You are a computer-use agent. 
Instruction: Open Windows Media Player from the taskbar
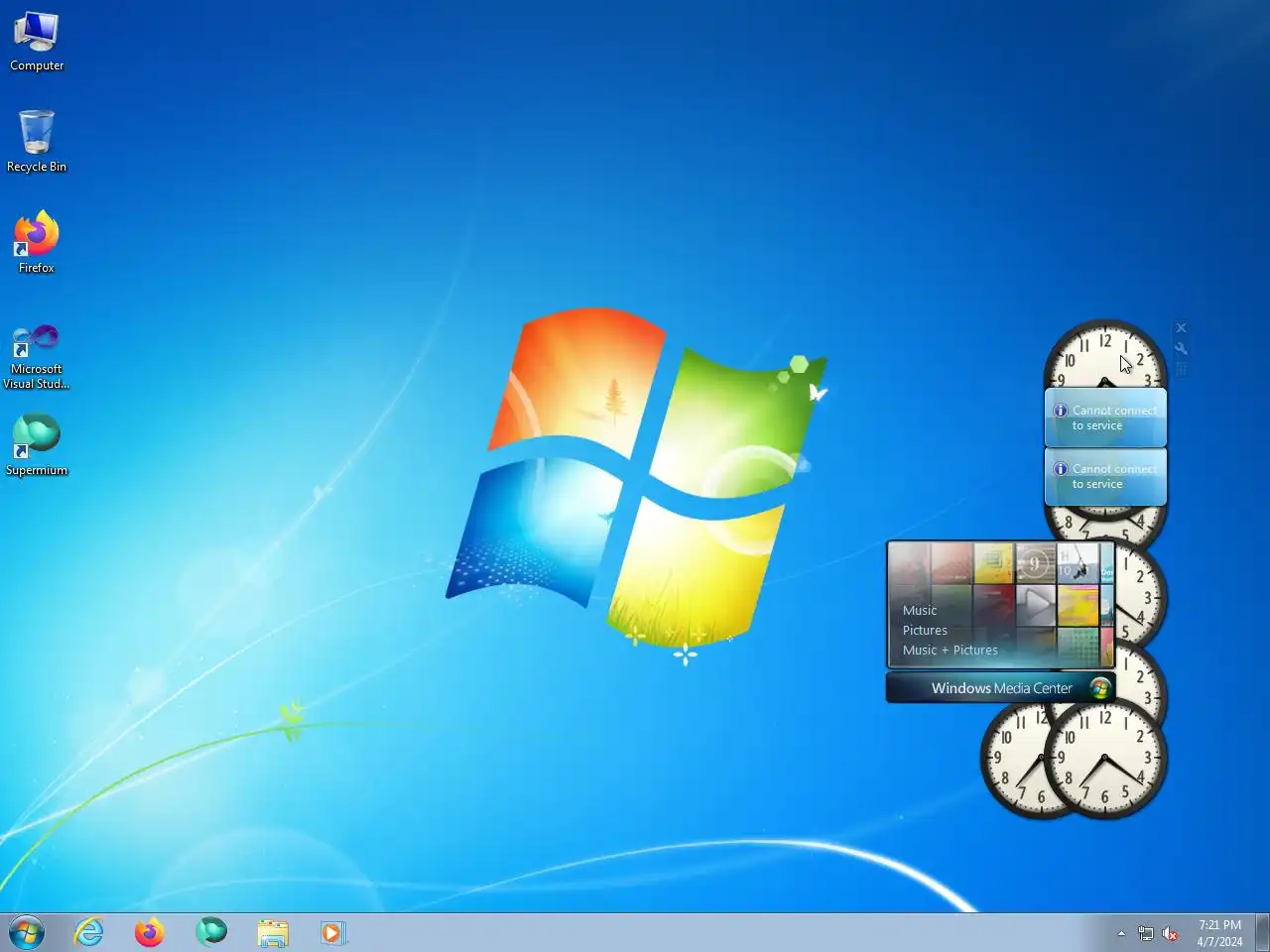pos(332,932)
